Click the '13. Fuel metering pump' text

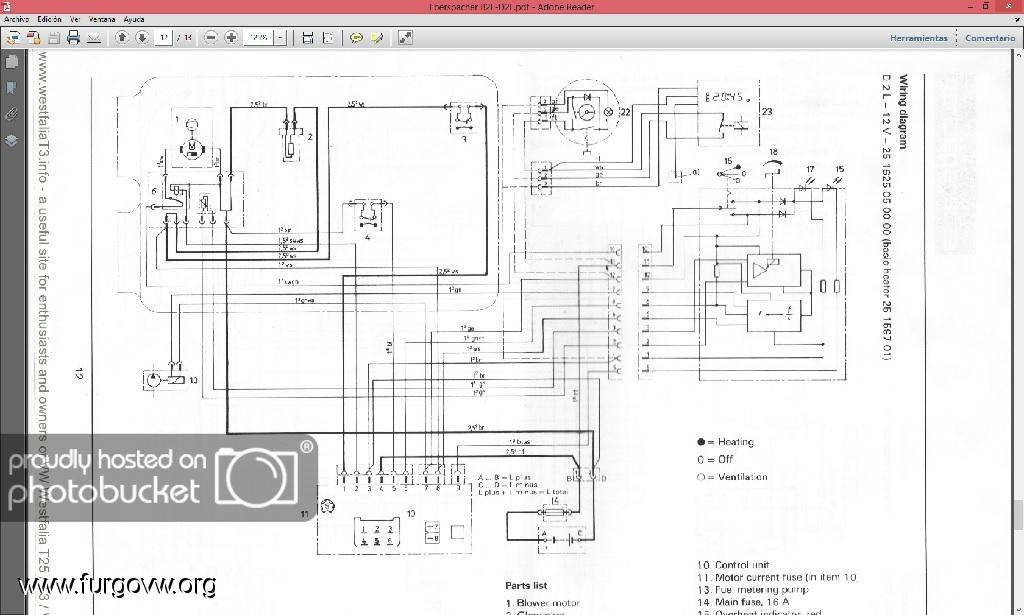pos(752,590)
